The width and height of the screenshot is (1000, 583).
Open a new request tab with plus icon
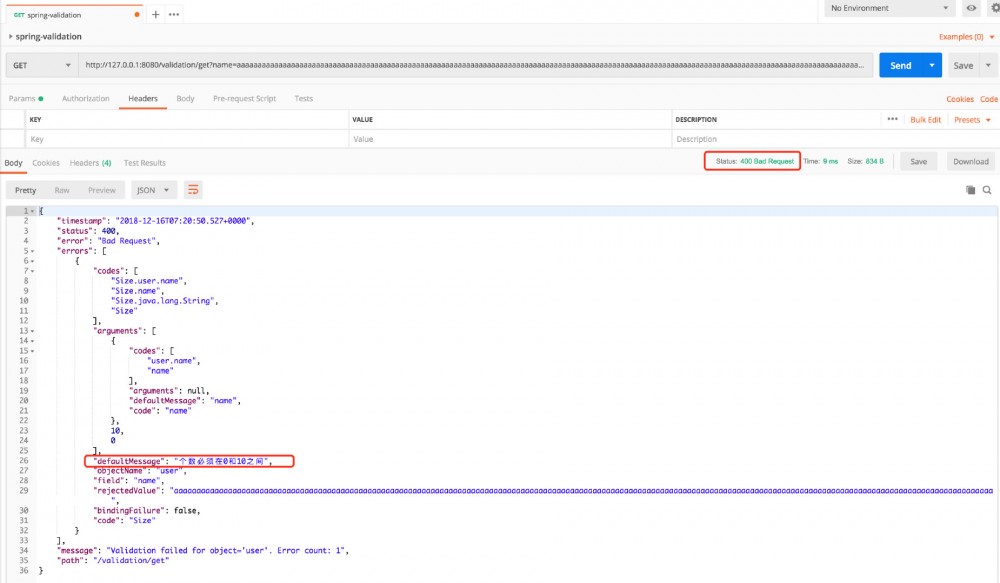(x=156, y=14)
